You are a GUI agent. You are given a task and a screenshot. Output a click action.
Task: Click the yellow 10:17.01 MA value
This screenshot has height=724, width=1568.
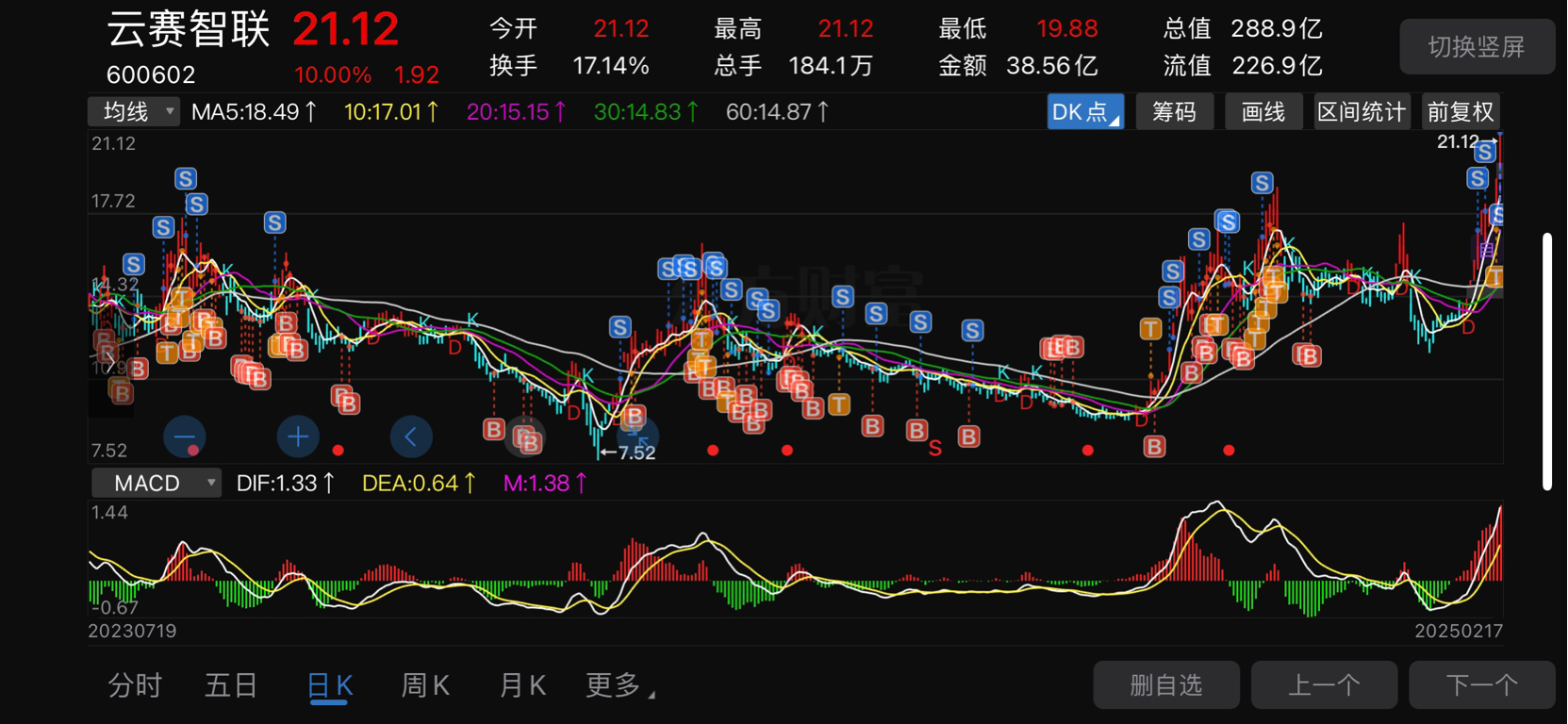[391, 112]
